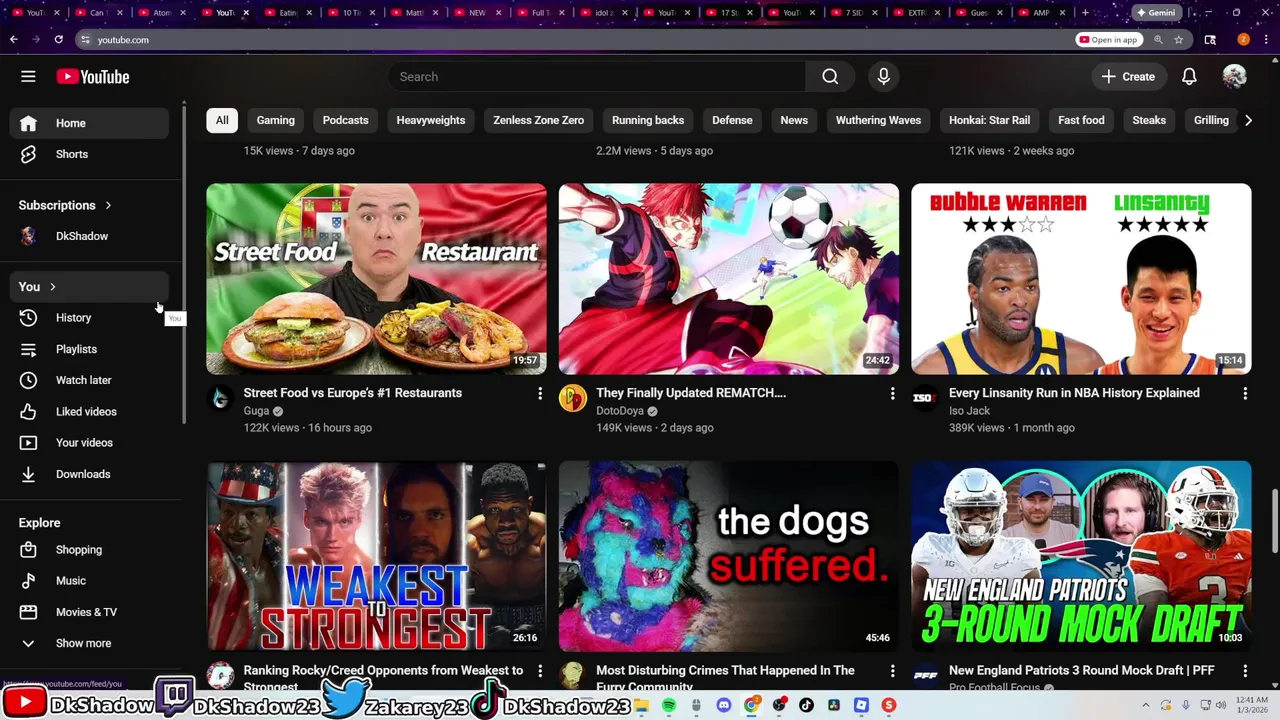Click Open in app button
Screen dimensions: 1280x720
pos(1109,40)
